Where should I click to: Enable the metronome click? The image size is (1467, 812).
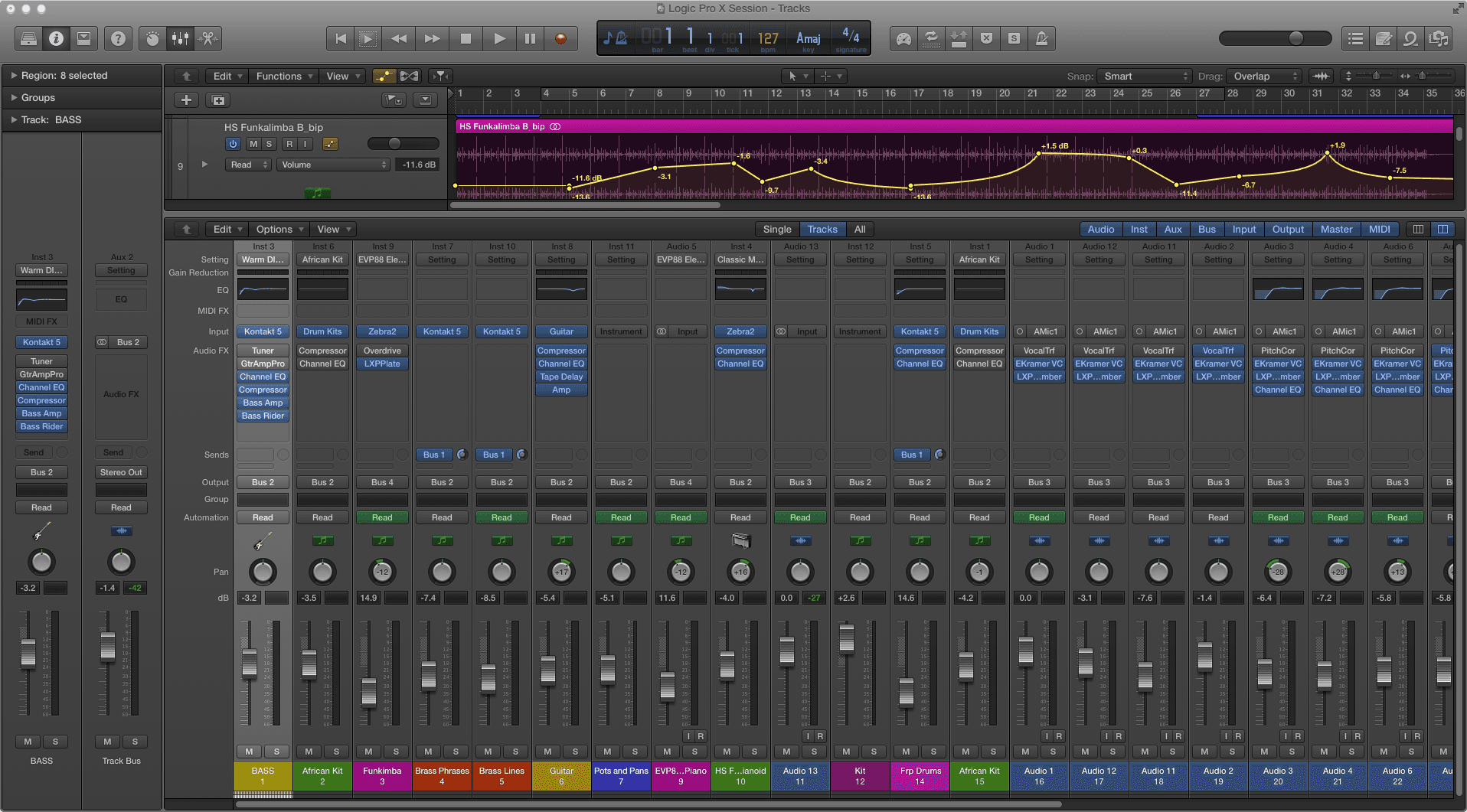[x=1041, y=38]
